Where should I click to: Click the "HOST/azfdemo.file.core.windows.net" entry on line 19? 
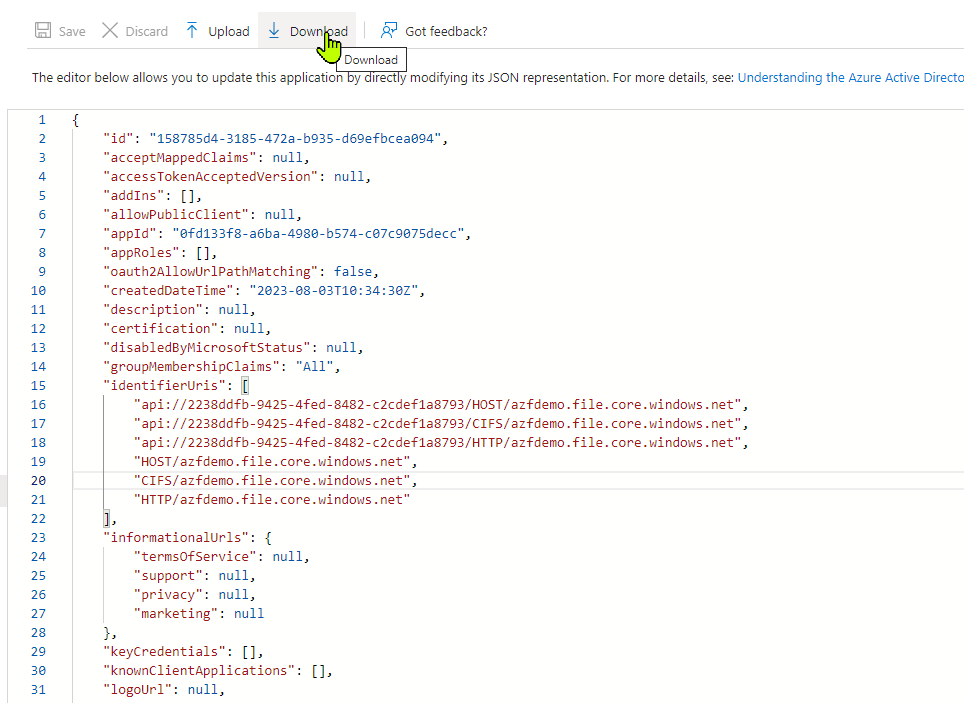(274, 462)
